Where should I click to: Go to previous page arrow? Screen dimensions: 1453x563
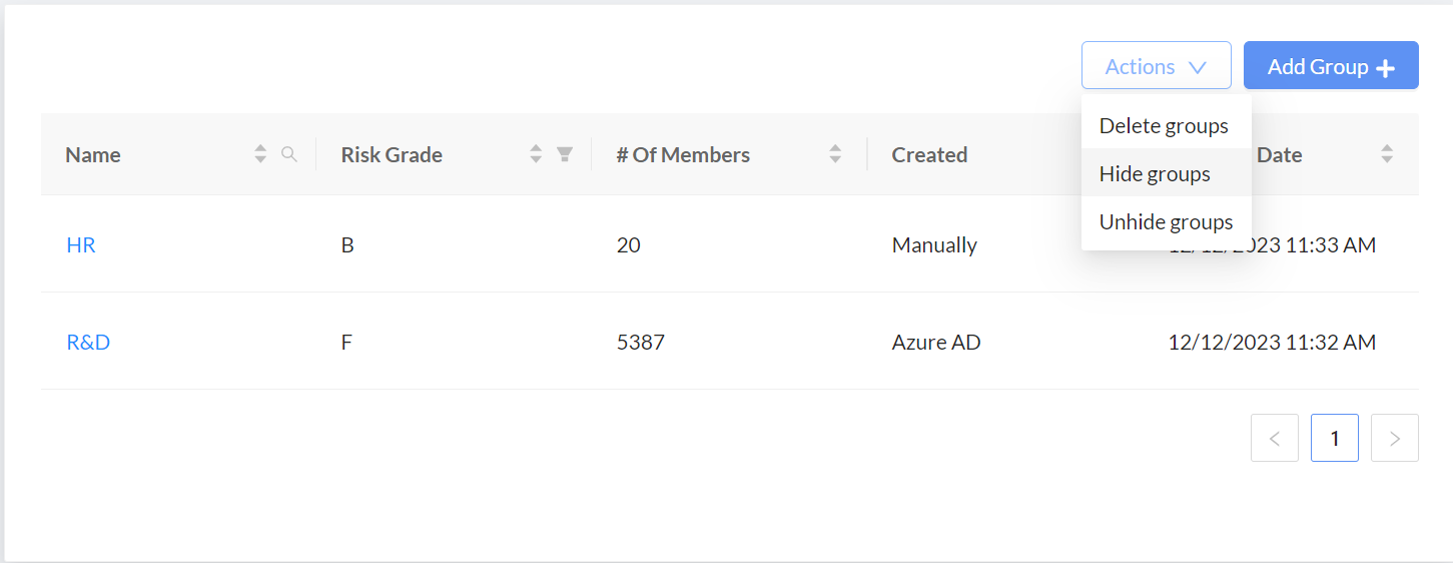click(x=1274, y=438)
